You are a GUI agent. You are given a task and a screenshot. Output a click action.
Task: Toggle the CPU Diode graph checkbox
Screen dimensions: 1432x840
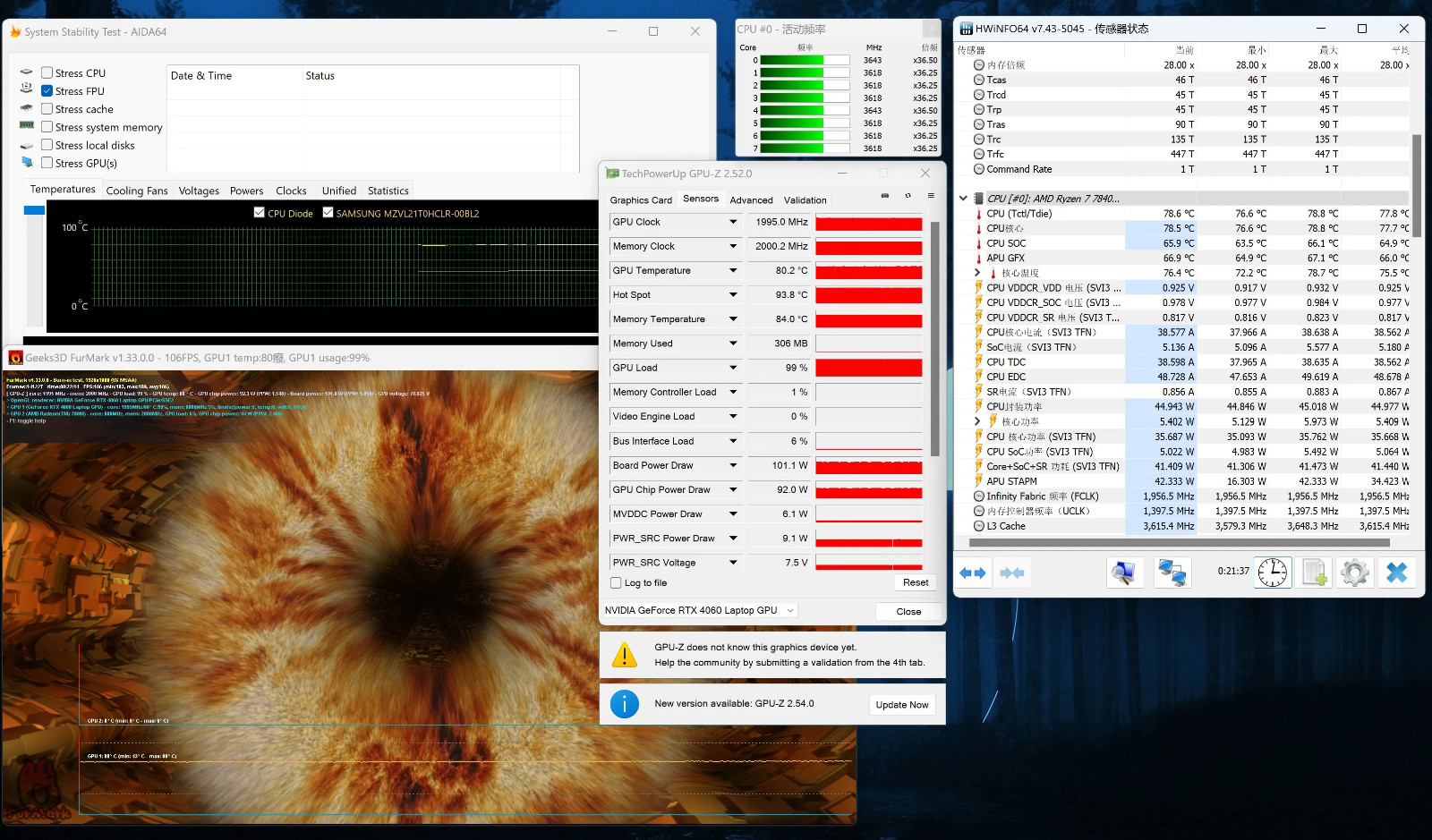point(259,213)
